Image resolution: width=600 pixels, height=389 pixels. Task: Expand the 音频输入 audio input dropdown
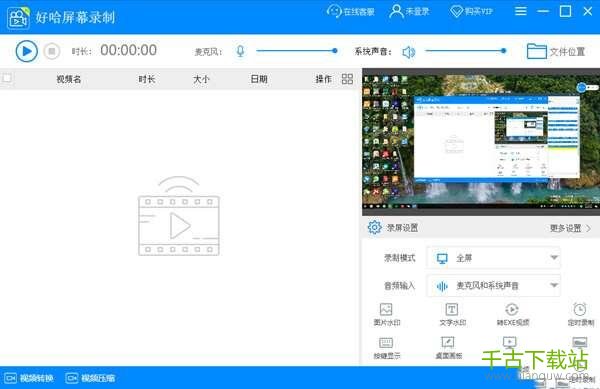(x=494, y=285)
